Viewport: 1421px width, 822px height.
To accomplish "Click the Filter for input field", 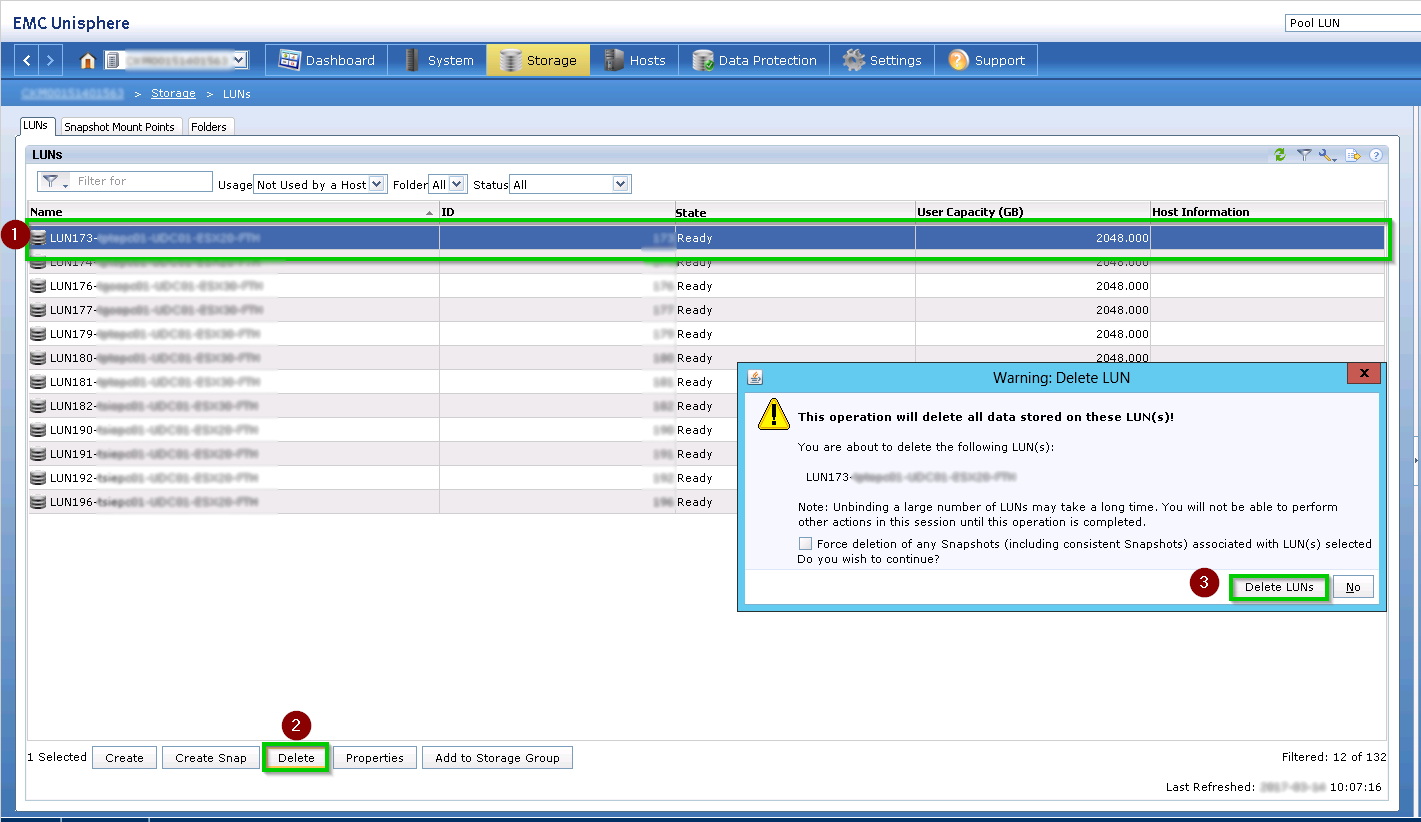I will pyautogui.click(x=142, y=181).
